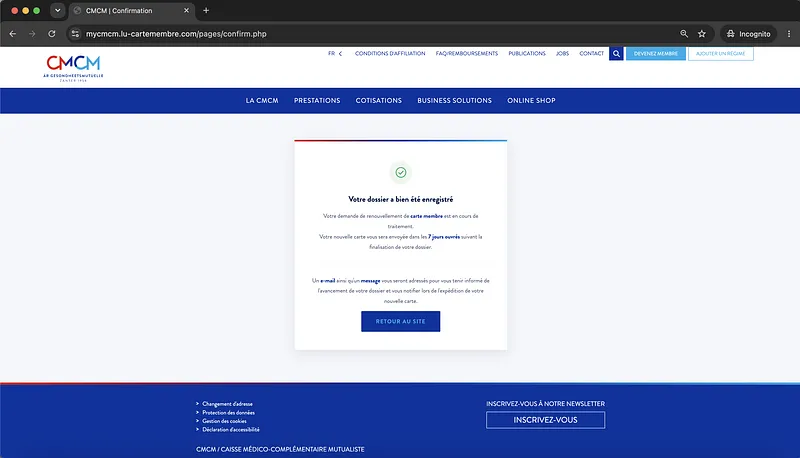Bookmark this page with the star icon
This screenshot has height=458, width=800.
tap(702, 34)
